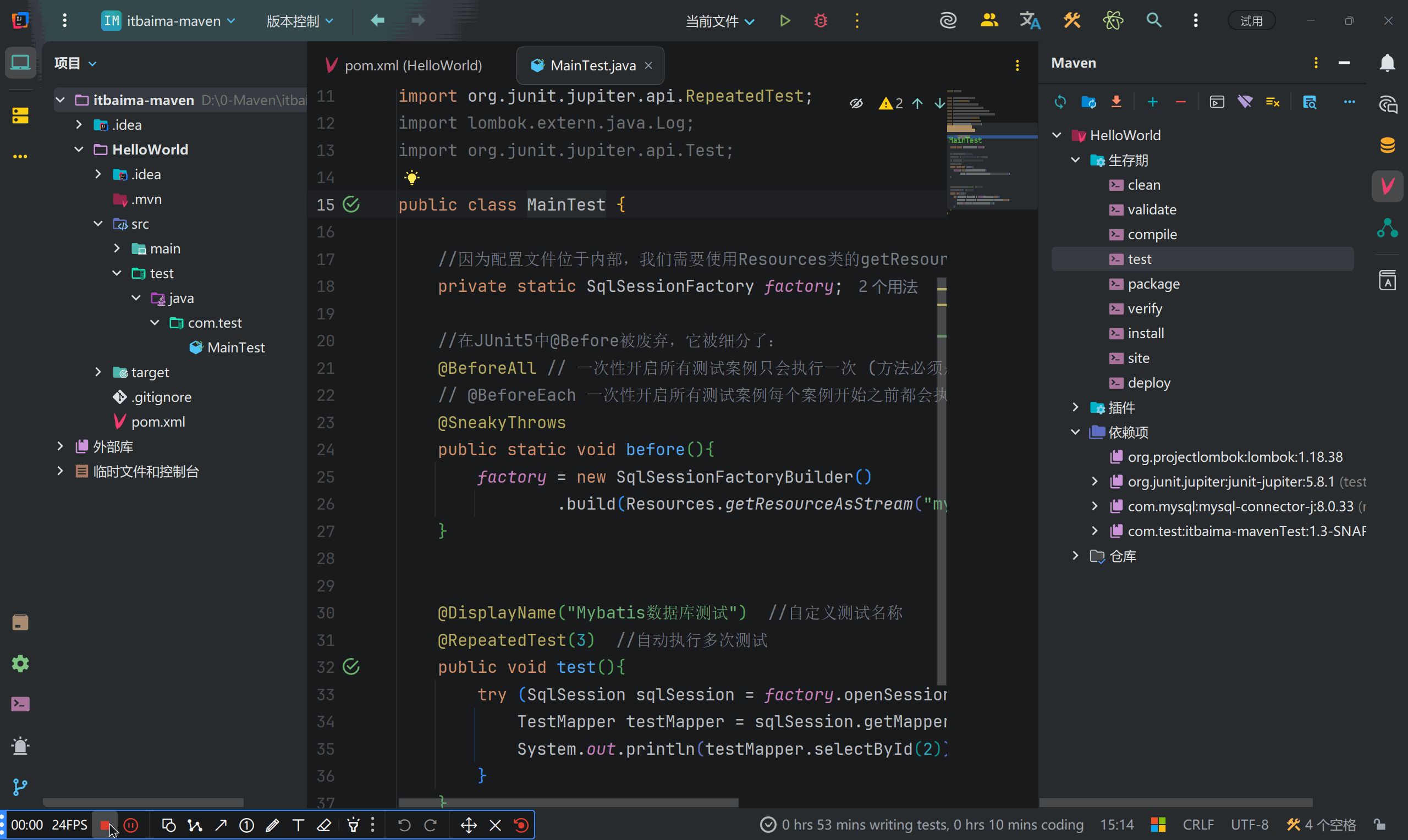This screenshot has width=1408, height=840.
Task: Toggle Maven offline mode icon
Action: pos(1245,102)
